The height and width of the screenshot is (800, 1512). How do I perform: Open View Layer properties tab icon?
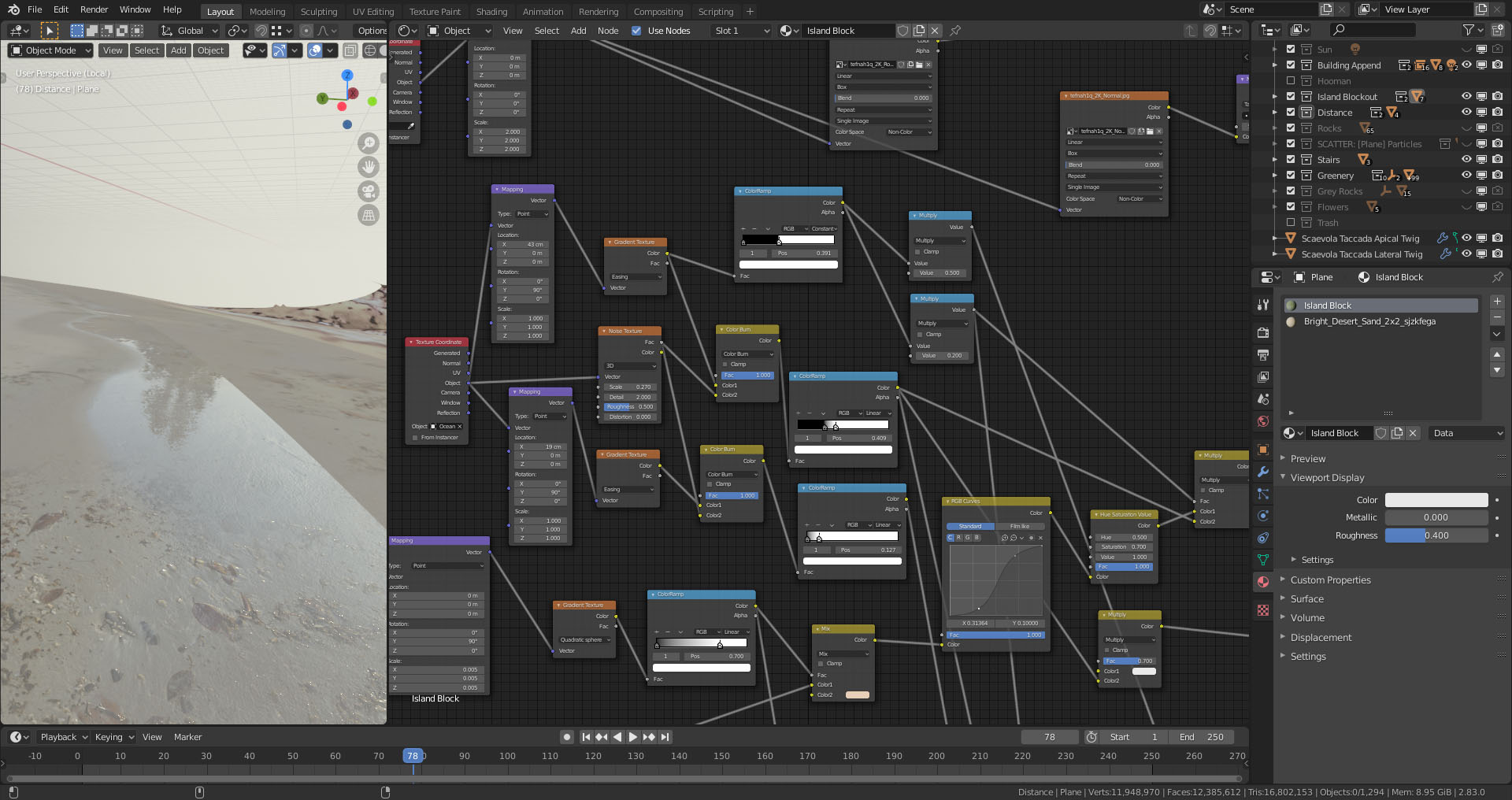tap(1263, 376)
